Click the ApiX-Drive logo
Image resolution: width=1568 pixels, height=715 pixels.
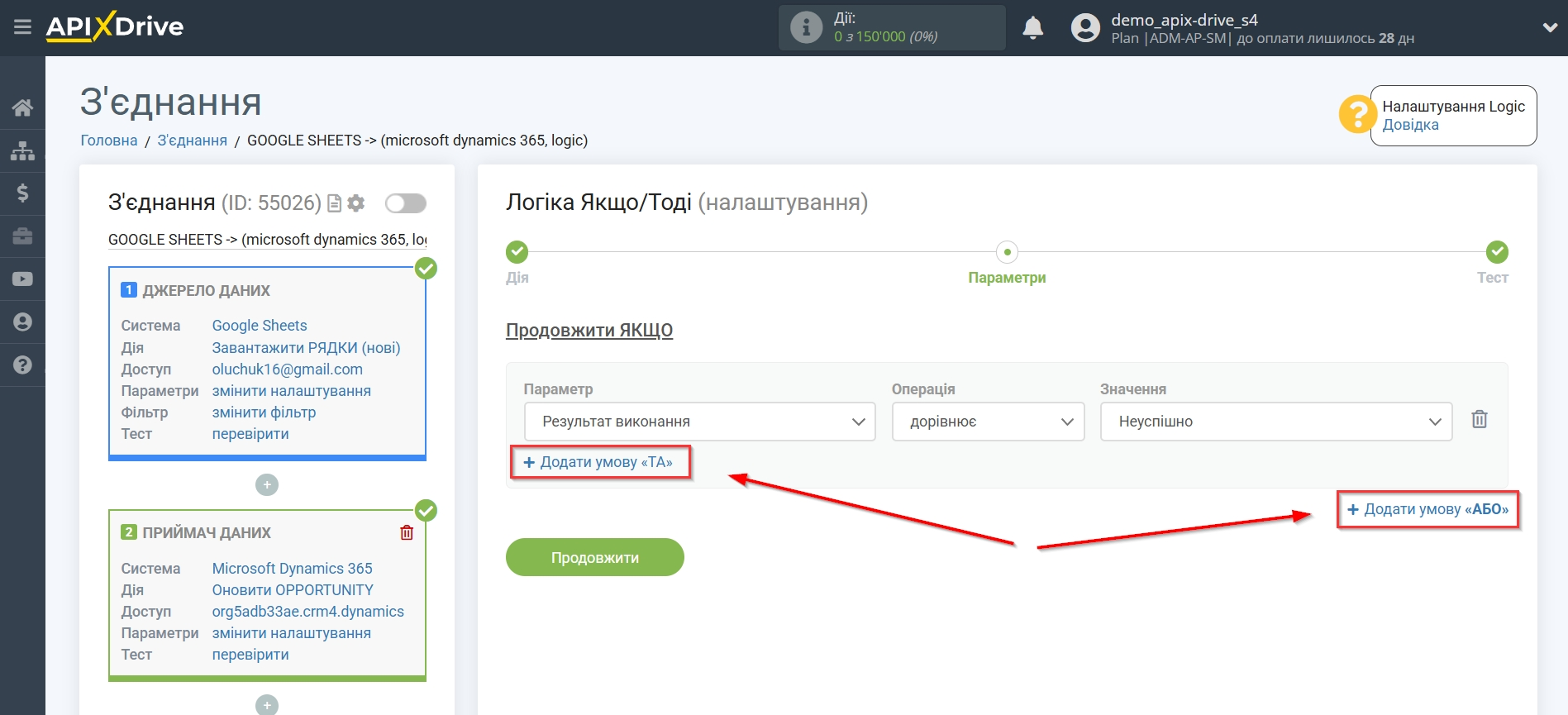click(x=115, y=26)
